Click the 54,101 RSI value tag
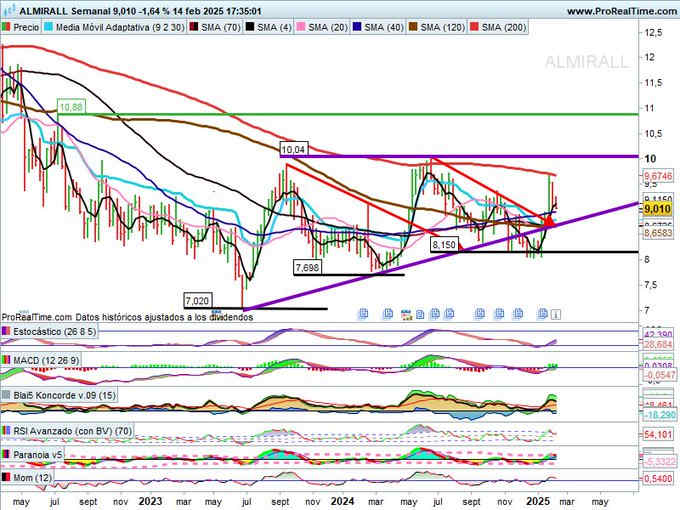Screen dimensions: 680x510 click(x=658, y=434)
